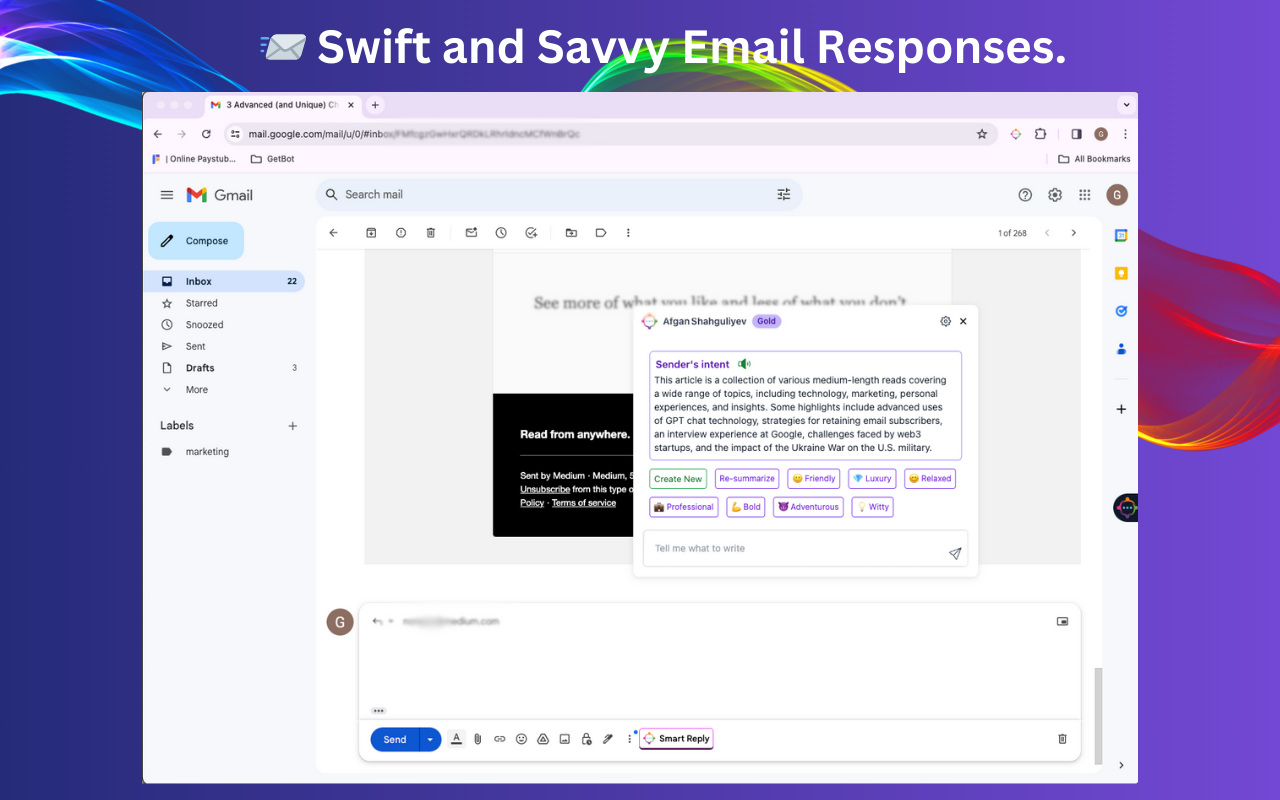Insert a link into the reply
Screen dimensions: 1280x800
(x=500, y=739)
